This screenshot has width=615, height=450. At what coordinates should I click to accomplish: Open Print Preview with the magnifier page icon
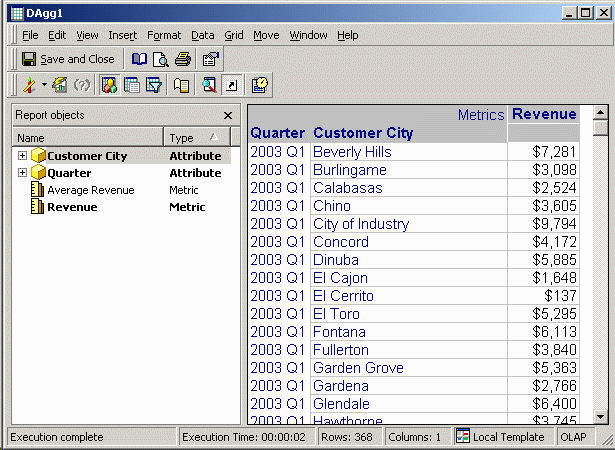160,59
